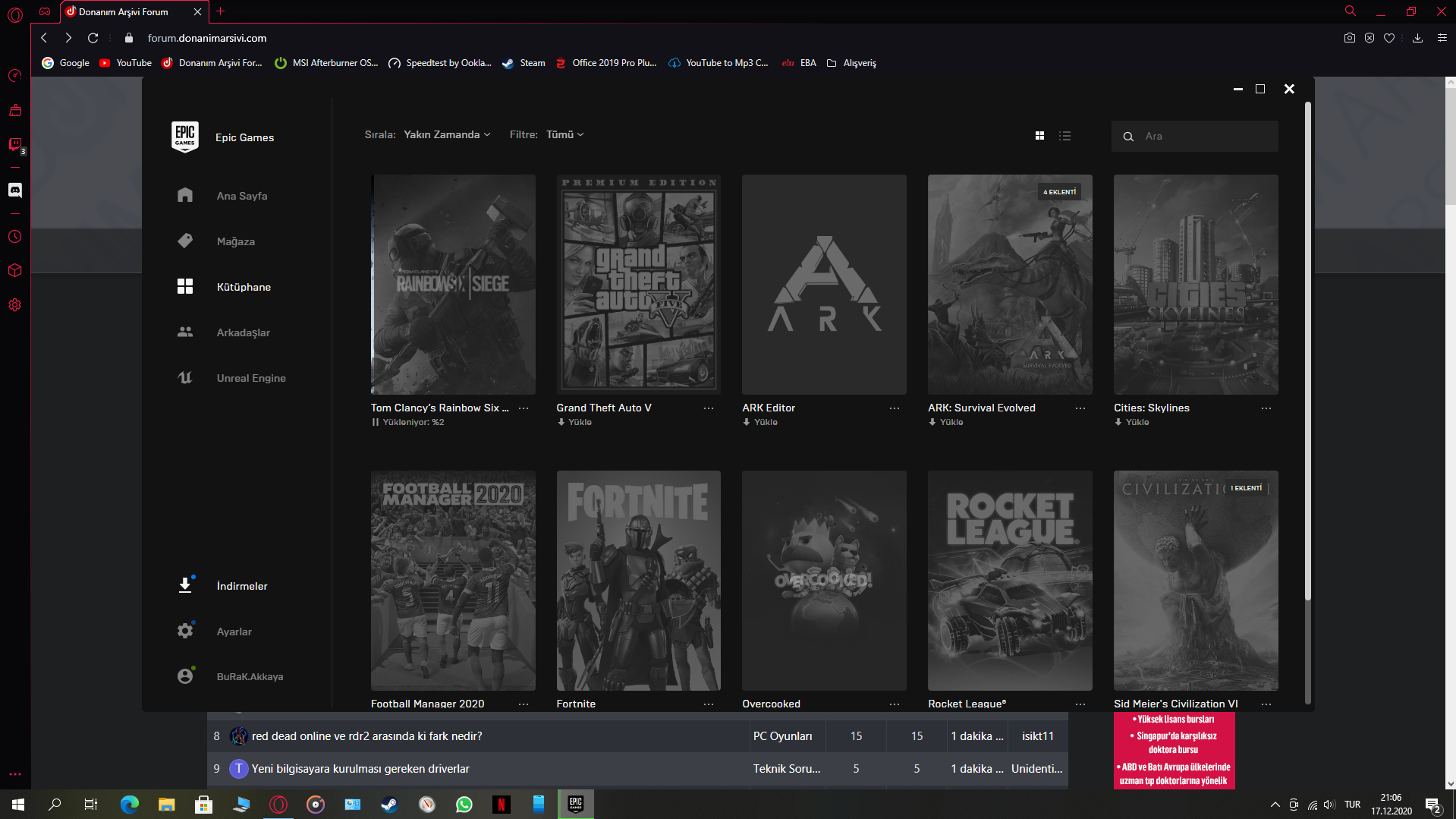Select Arkadaşlar menu label
The image size is (1456, 819).
(244, 332)
